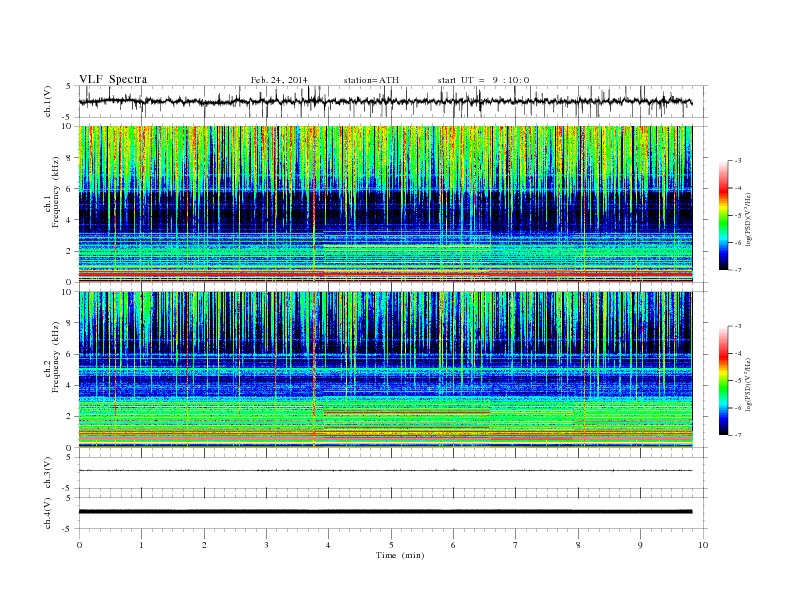792x612 pixels.
Task: Click the 0 tick on the time axis
Action: click(79, 545)
